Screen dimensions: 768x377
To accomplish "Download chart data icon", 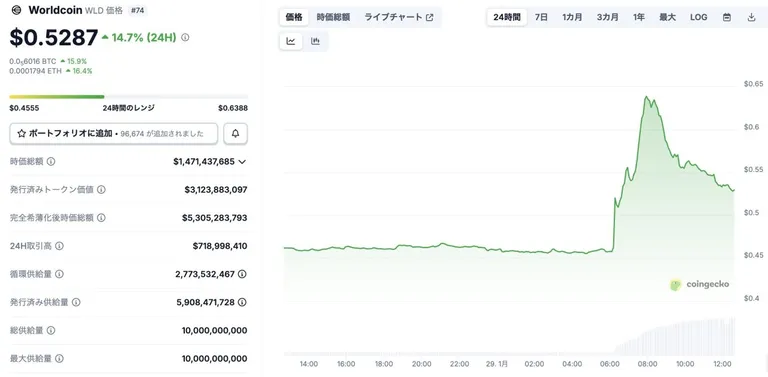I will [751, 17].
